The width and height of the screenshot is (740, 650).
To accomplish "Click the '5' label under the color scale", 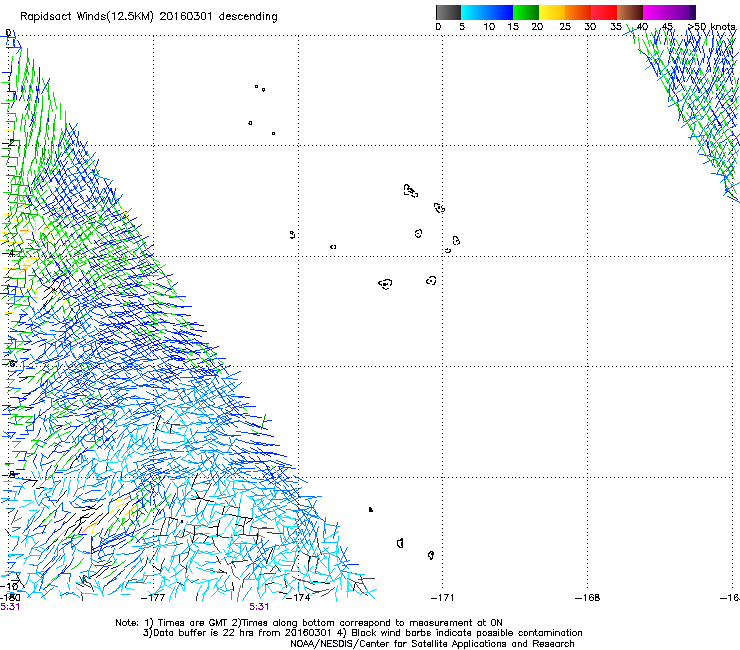I will (x=462, y=26).
